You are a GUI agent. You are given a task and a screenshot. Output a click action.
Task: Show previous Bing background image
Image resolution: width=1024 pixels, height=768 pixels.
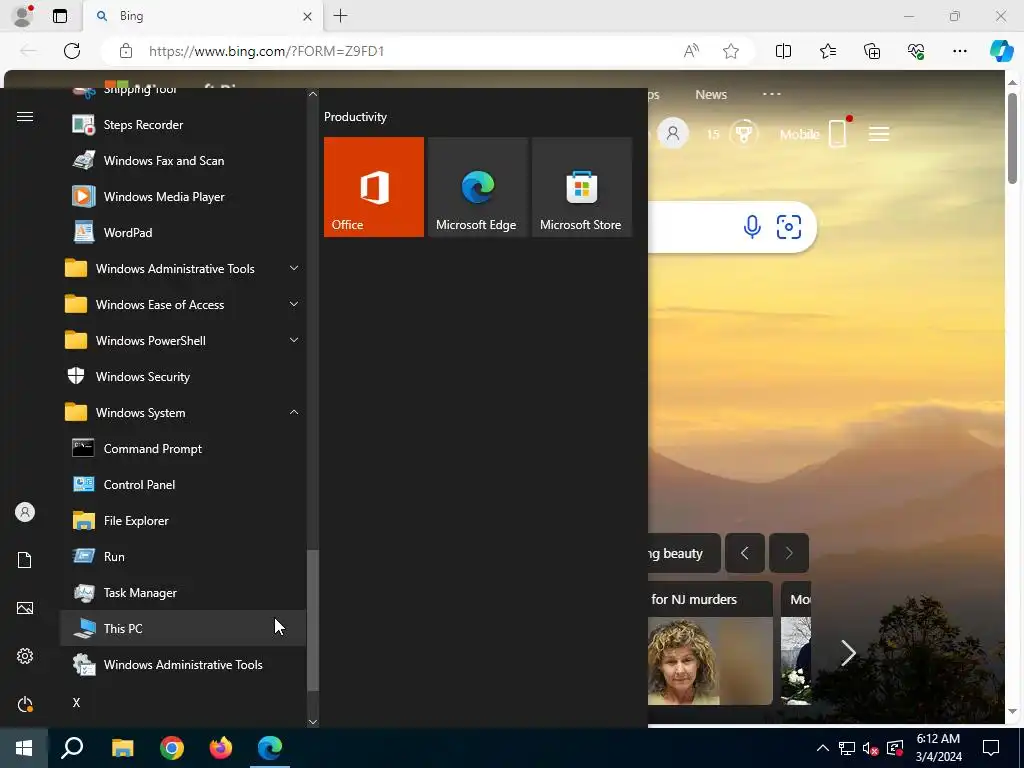coord(744,553)
